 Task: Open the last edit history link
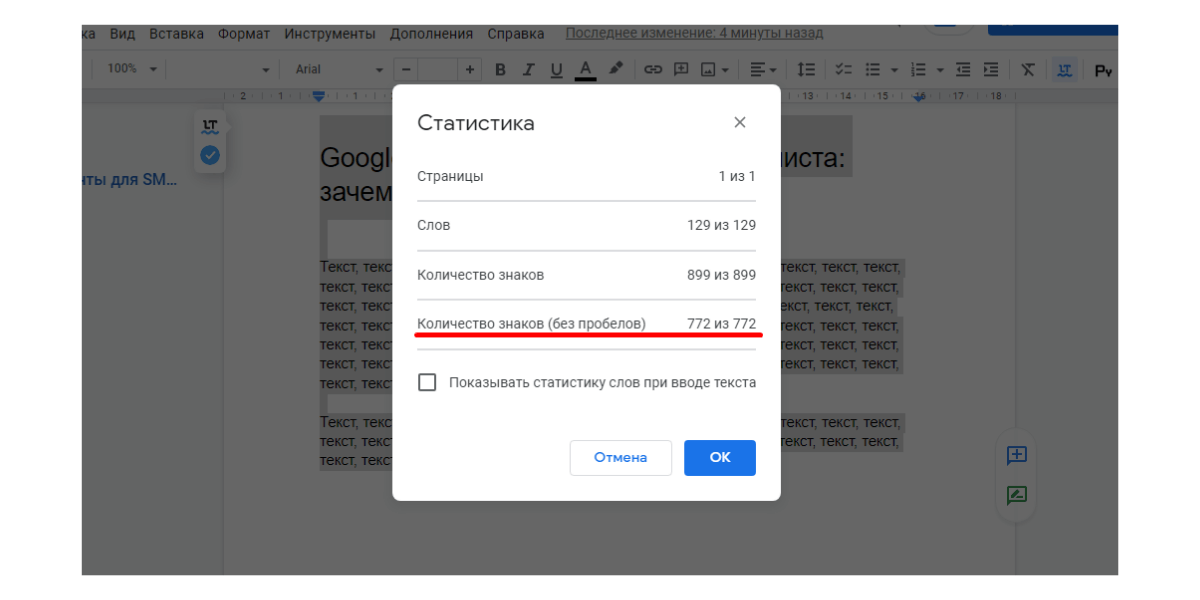pyautogui.click(x=694, y=33)
